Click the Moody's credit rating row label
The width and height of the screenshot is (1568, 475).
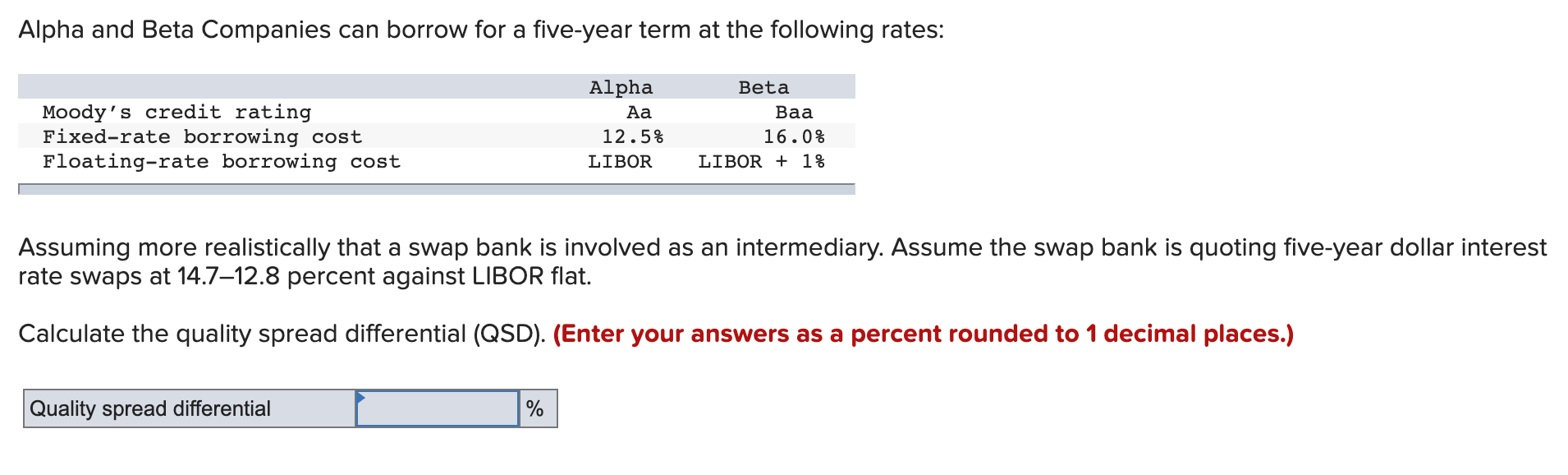click(177, 111)
